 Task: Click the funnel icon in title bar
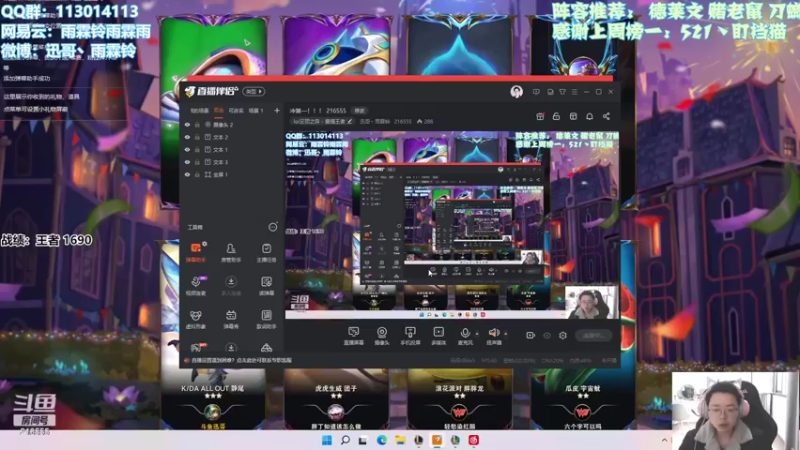[562, 92]
